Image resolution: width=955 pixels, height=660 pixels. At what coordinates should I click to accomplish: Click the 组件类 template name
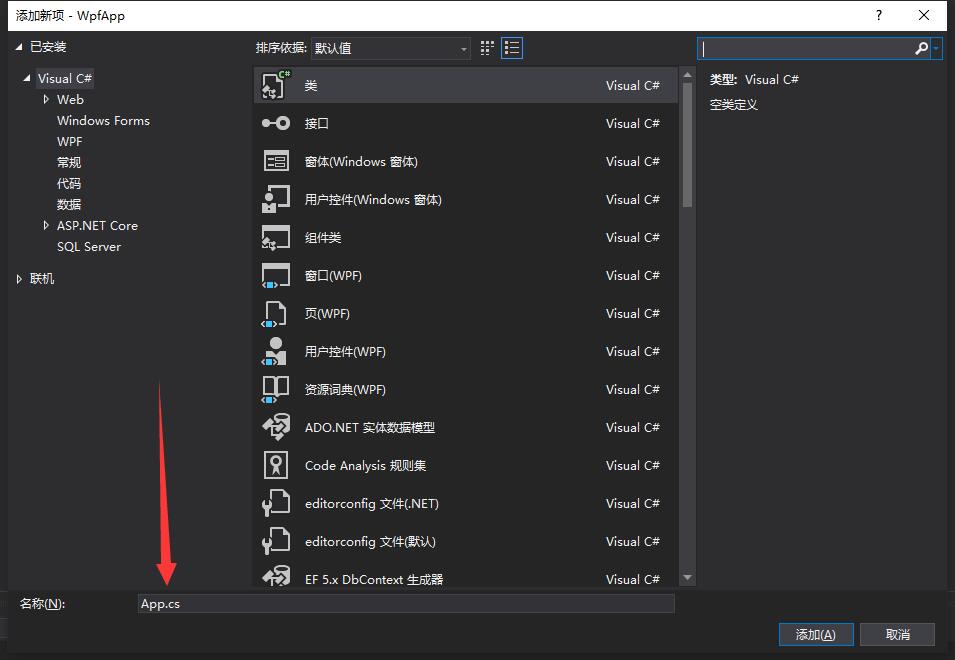pyautogui.click(x=323, y=237)
